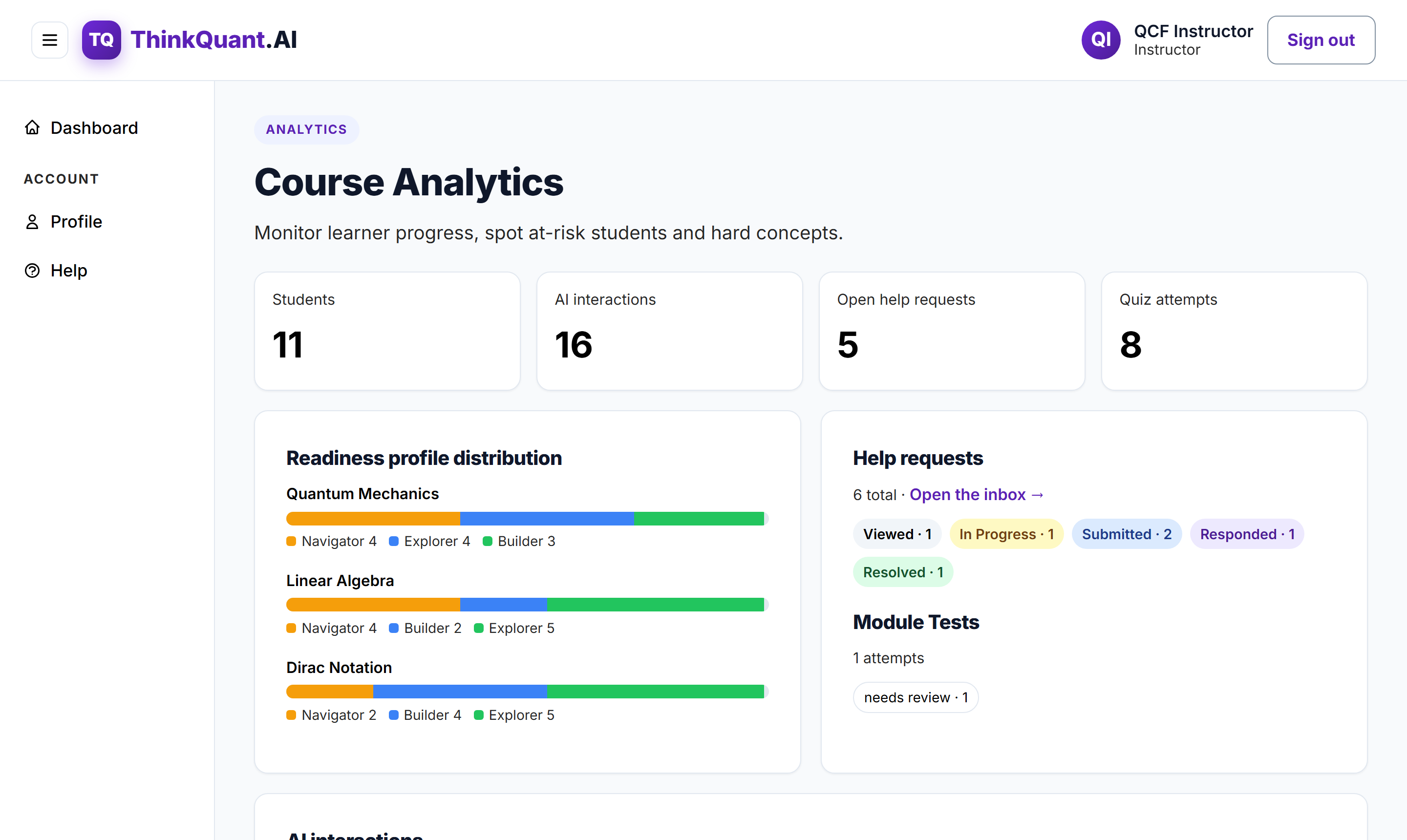1407x840 pixels.
Task: Open the inbox link
Action: pyautogui.click(x=977, y=495)
